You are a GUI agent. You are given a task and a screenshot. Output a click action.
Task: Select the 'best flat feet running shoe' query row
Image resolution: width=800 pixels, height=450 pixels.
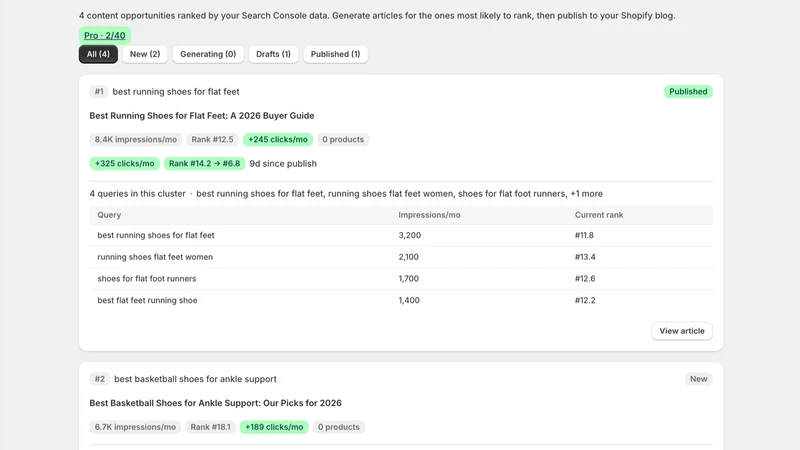[x=401, y=300]
